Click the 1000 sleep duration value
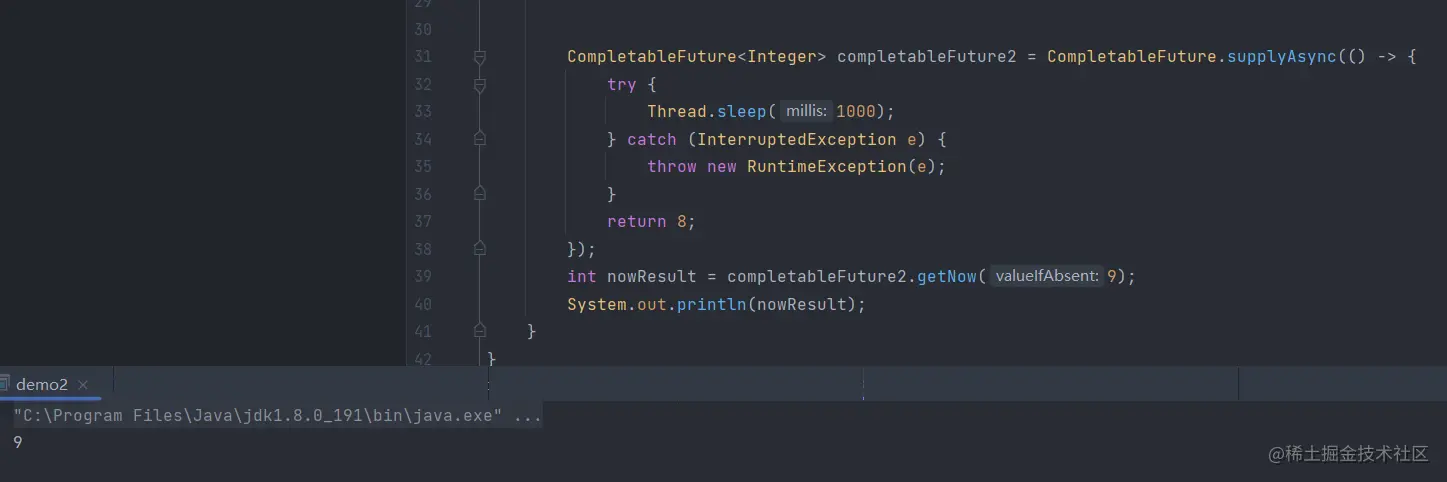 point(856,112)
